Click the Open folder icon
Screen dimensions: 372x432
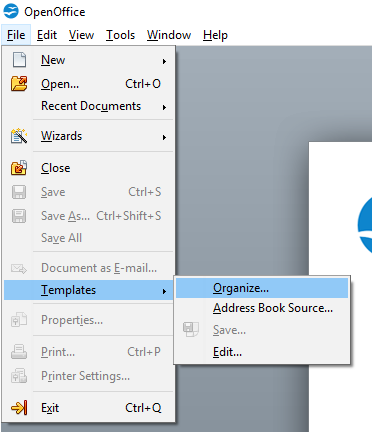click(x=19, y=84)
